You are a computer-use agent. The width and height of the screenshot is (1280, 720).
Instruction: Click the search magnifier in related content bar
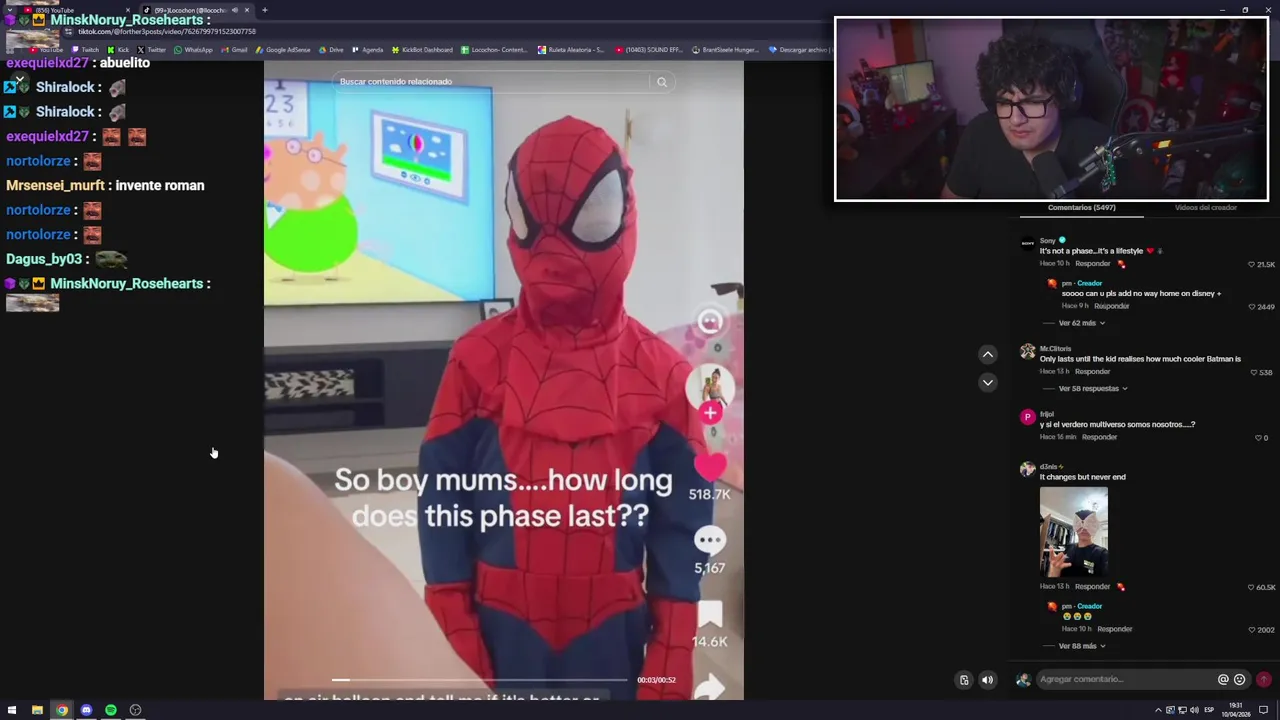(x=661, y=82)
